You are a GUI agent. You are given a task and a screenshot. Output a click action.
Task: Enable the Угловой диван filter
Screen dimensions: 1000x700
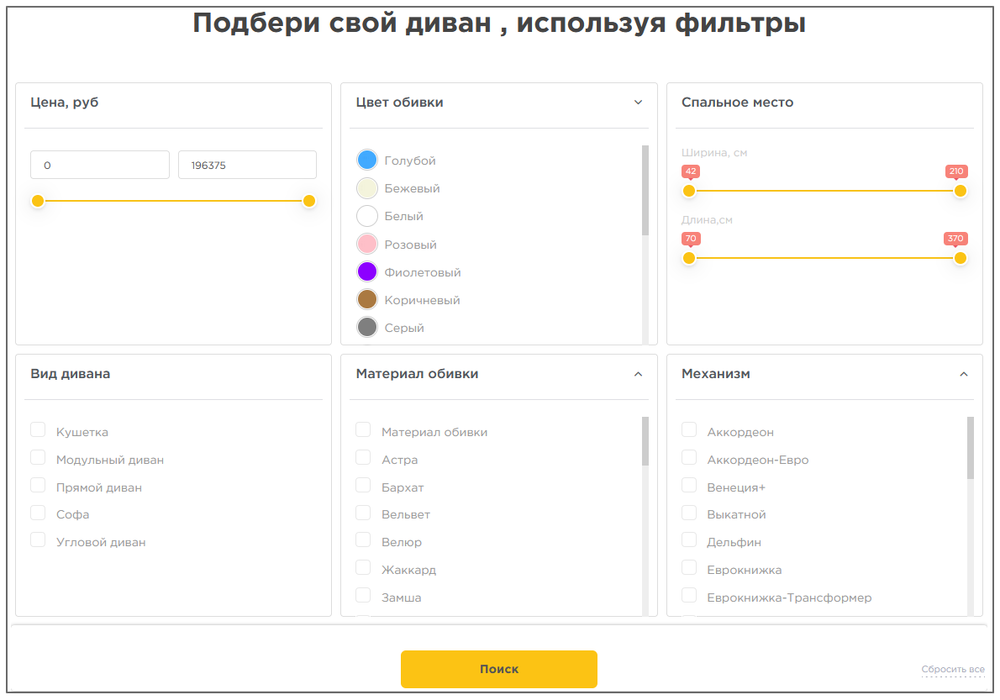tap(37, 540)
